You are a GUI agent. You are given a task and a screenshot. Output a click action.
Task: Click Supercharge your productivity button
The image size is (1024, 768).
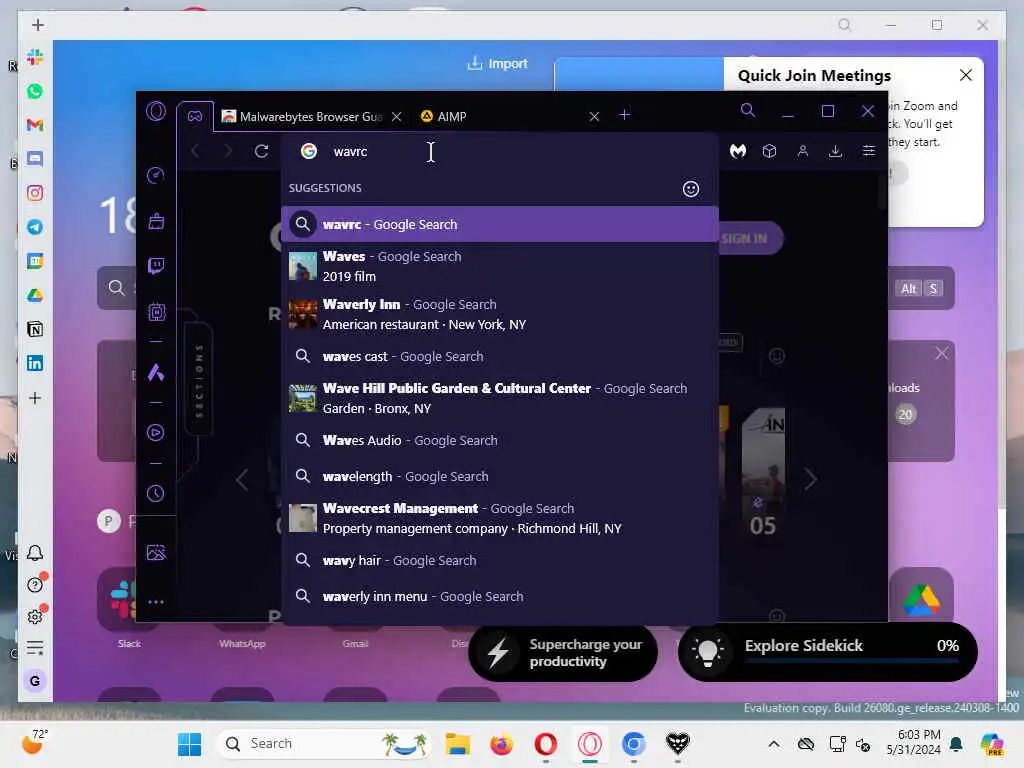(x=563, y=652)
